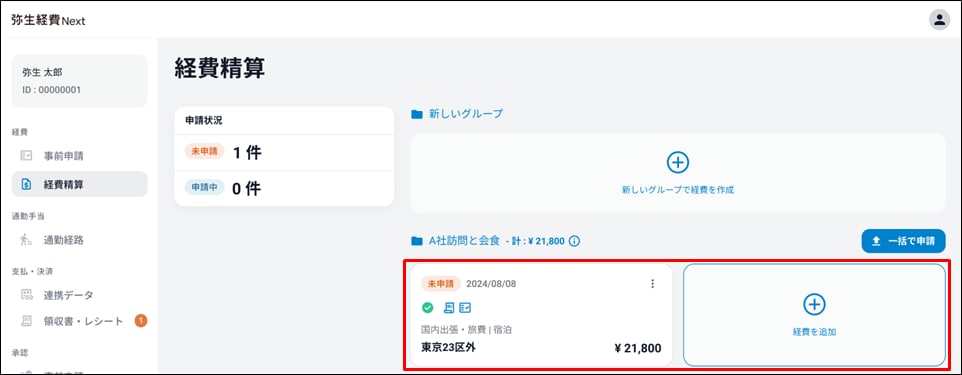Image resolution: width=962 pixels, height=375 pixels.
Task: Click the application form icon on the expense card
Action: click(465, 307)
